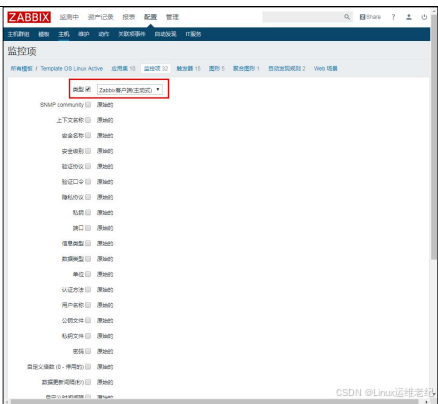Open the 配置 top menu
The image size is (438, 404).
(150, 17)
